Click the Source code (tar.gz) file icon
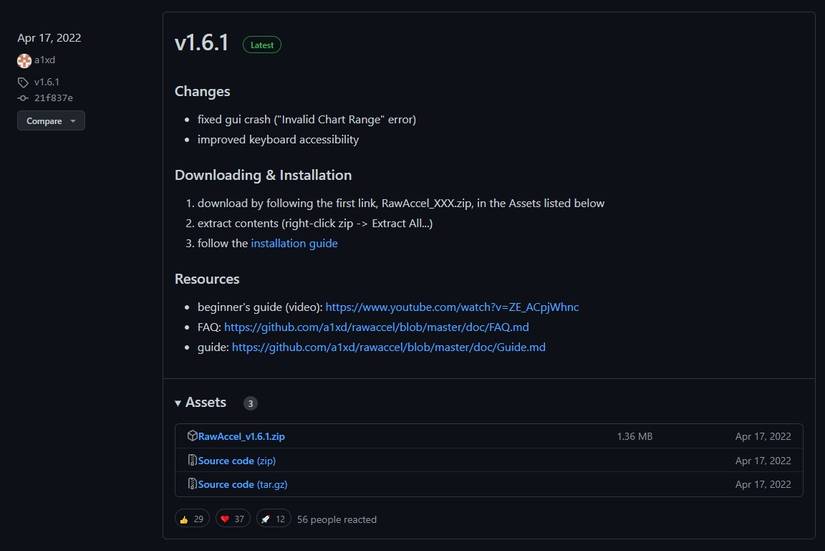Screen dimensions: 825x551 coord(192,484)
